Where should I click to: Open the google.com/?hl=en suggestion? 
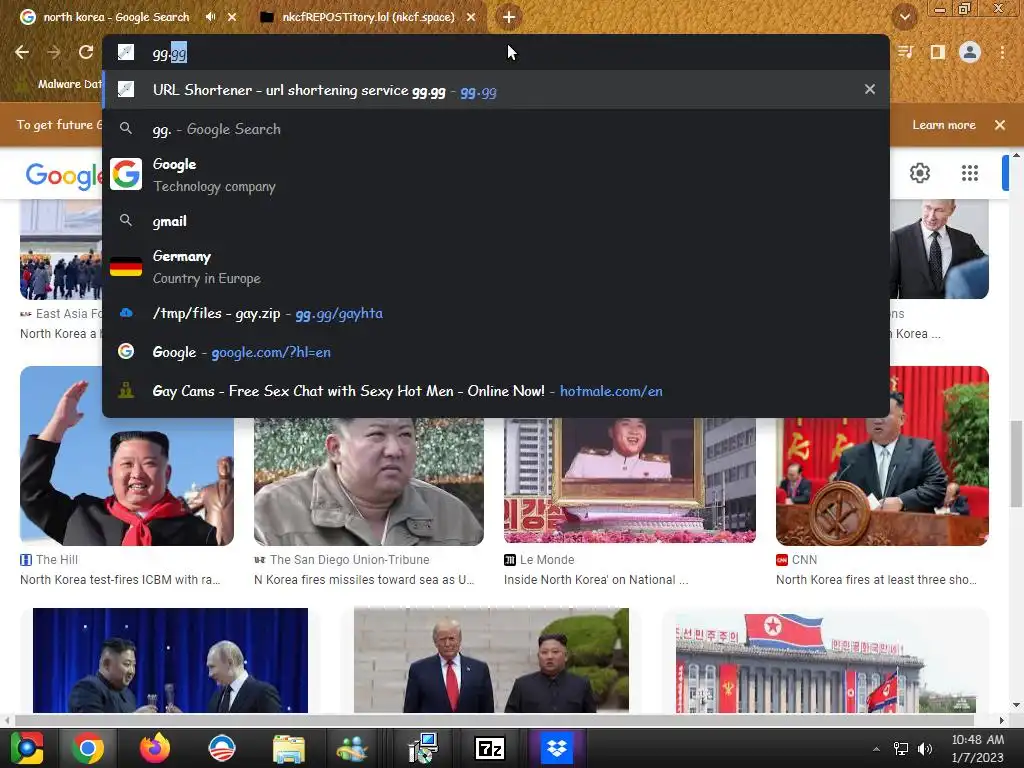[x=496, y=352]
